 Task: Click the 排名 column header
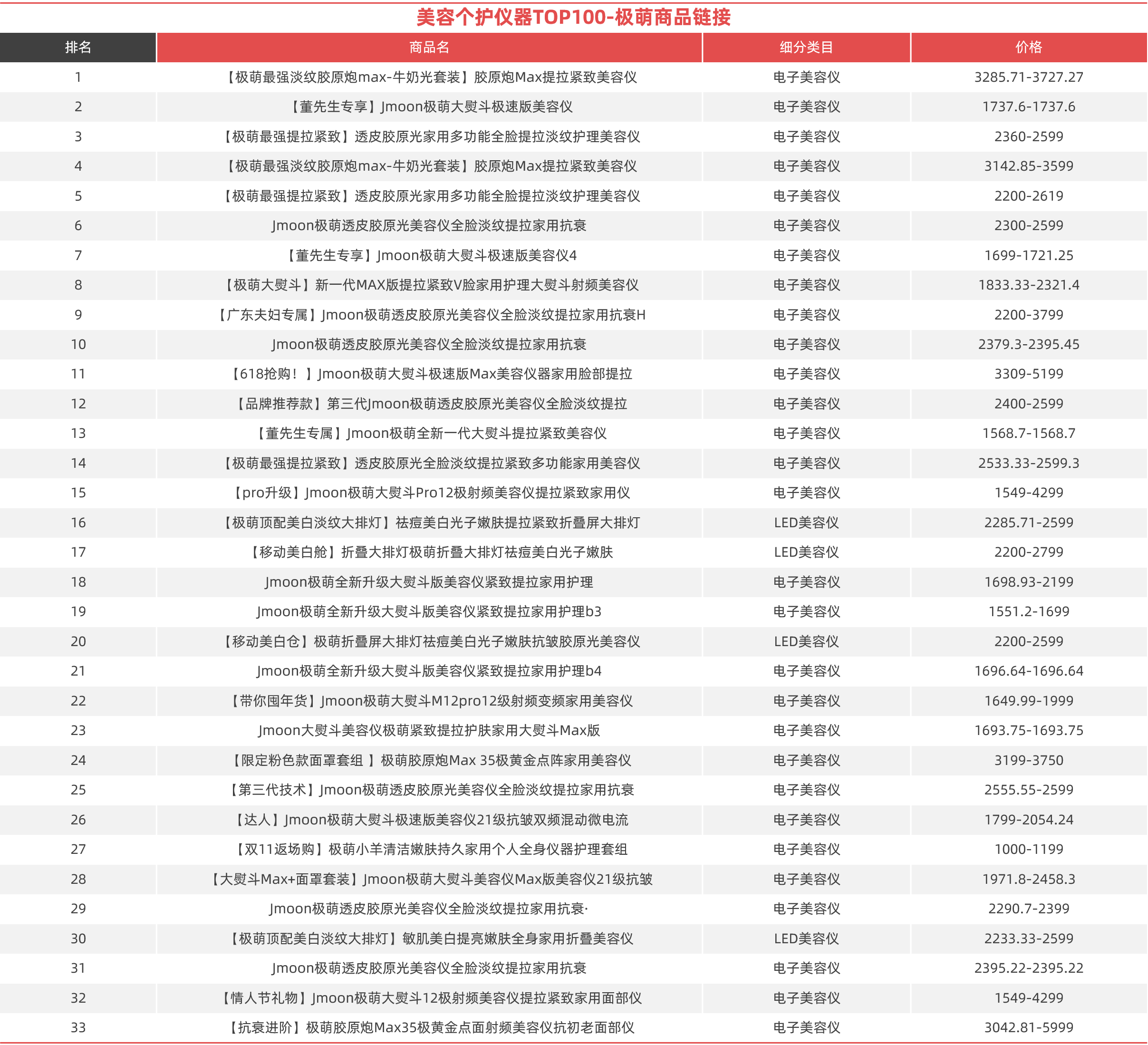78,47
